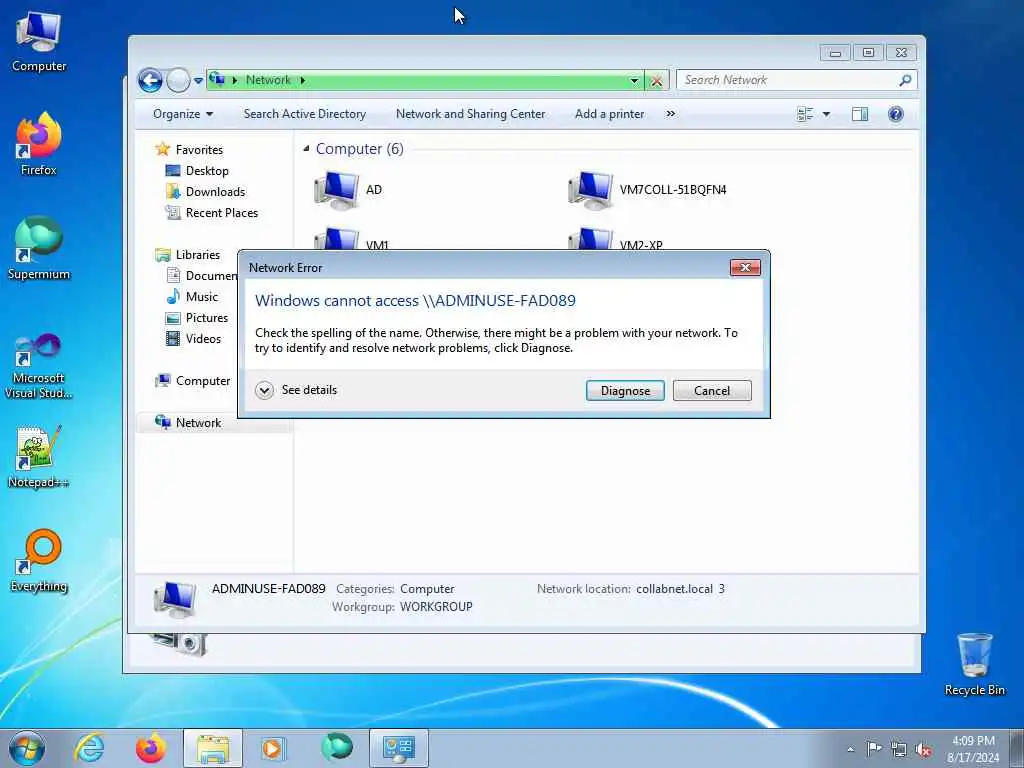Click Add a printer in toolbar
The image size is (1024, 768).
tap(609, 114)
